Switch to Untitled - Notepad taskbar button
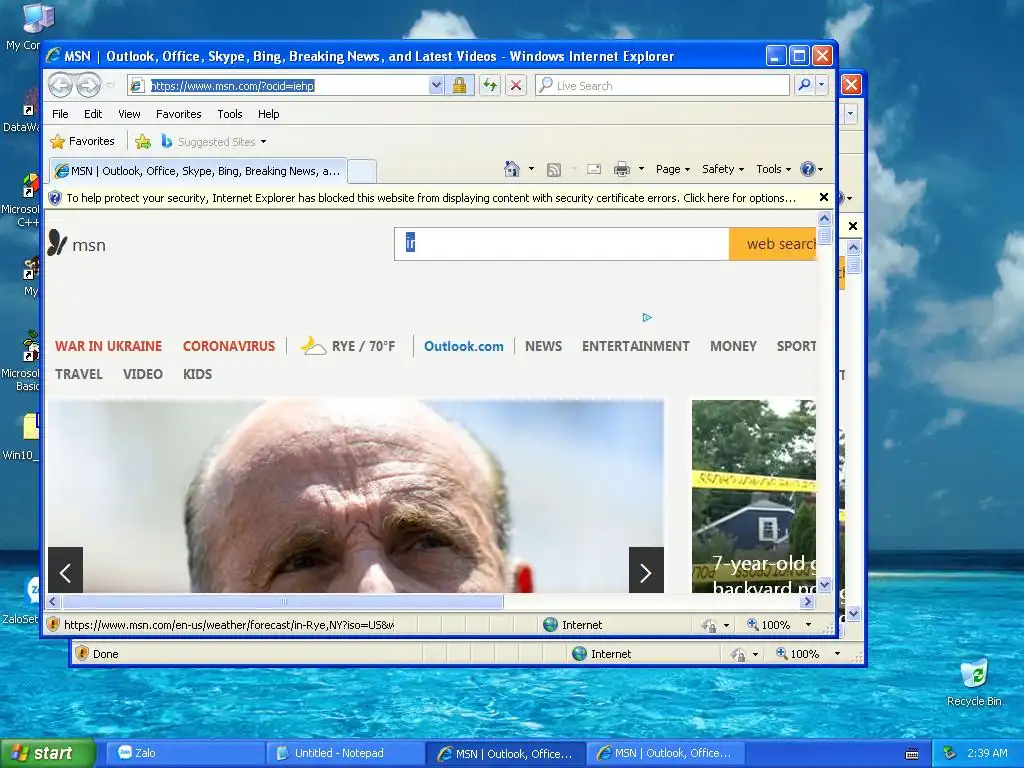This screenshot has height=768, width=1024. point(345,753)
